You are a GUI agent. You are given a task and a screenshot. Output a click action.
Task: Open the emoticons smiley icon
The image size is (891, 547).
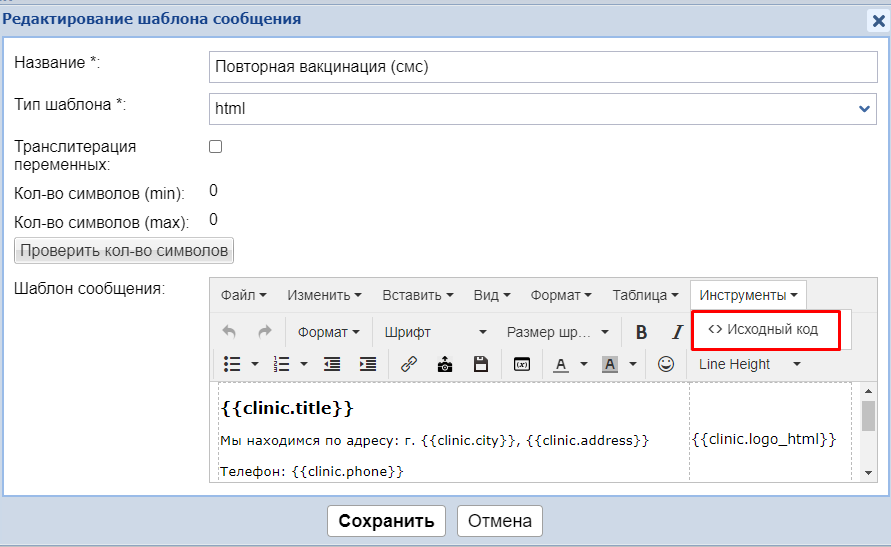click(x=665, y=364)
